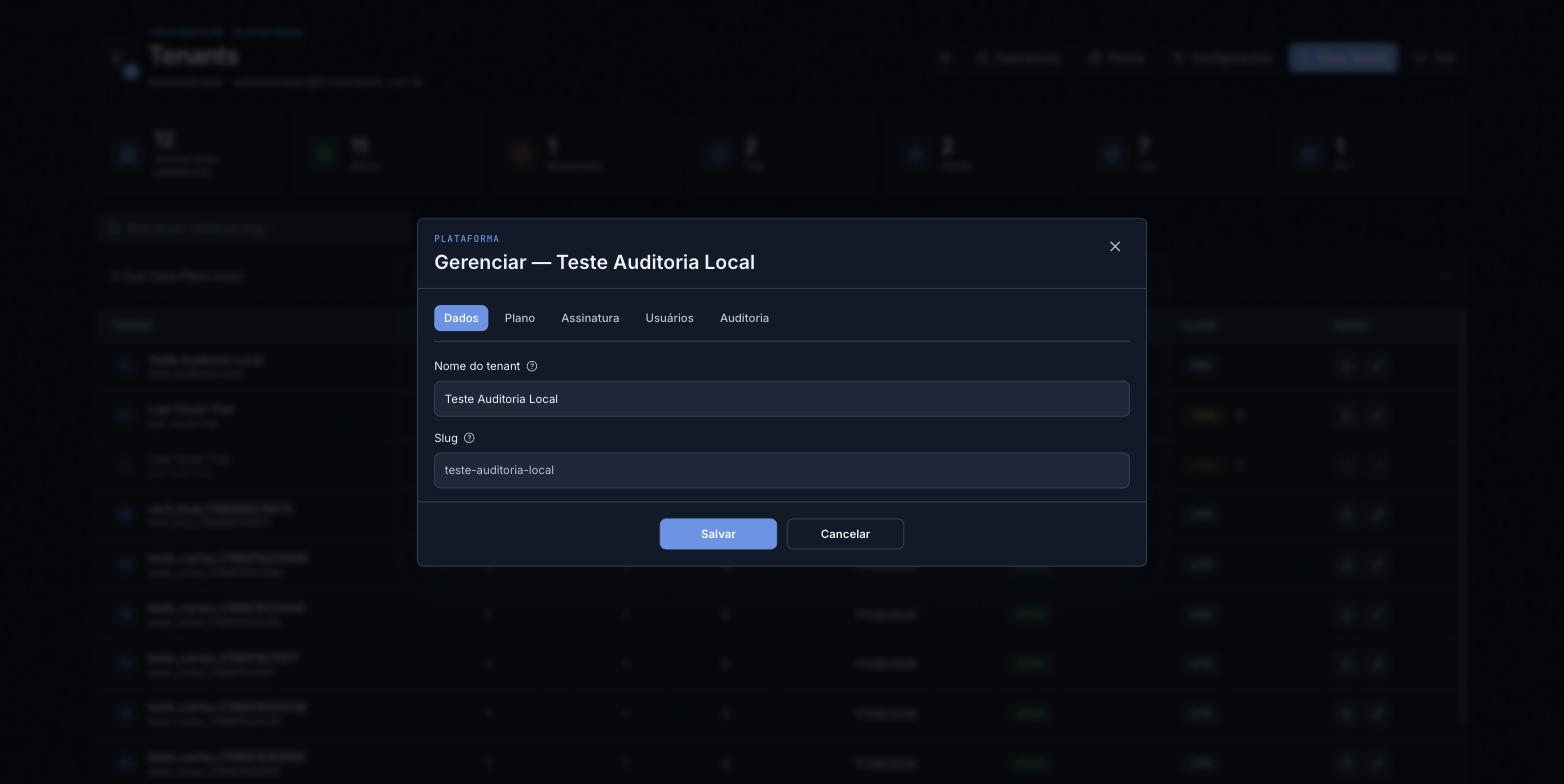1564x784 pixels.
Task: Close the Gerenciar dialog with the X
Action: [1115, 247]
